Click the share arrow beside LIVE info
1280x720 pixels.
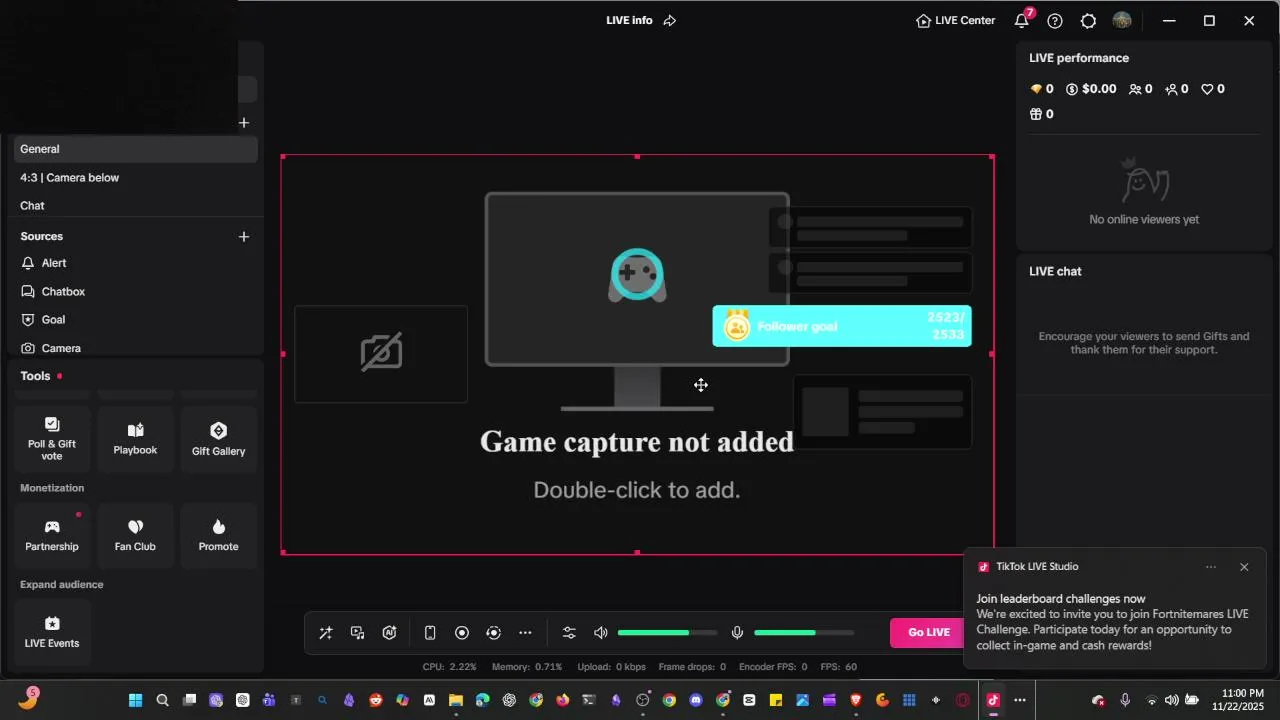(670, 20)
